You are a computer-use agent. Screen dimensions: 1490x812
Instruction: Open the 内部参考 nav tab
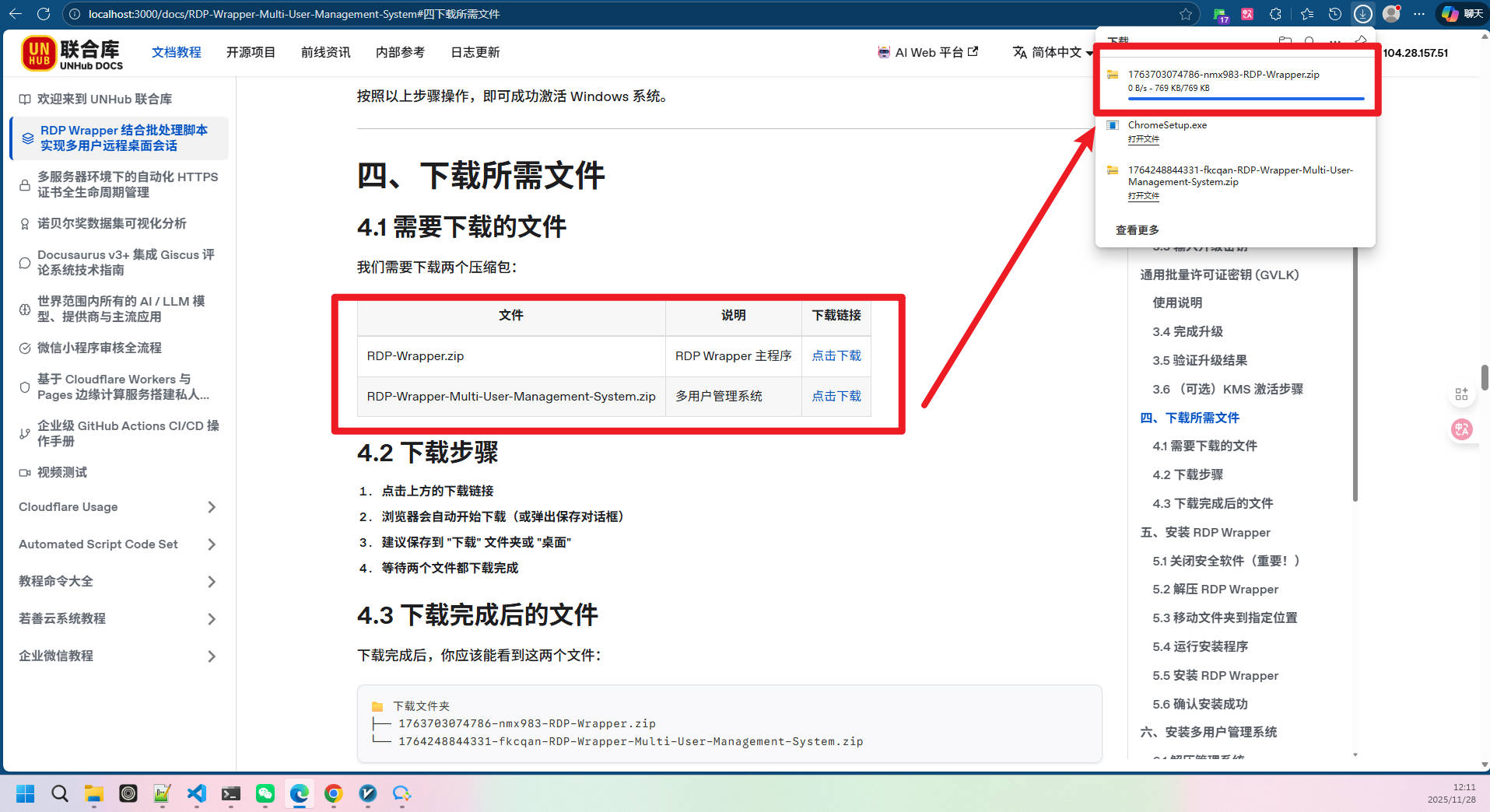[400, 52]
